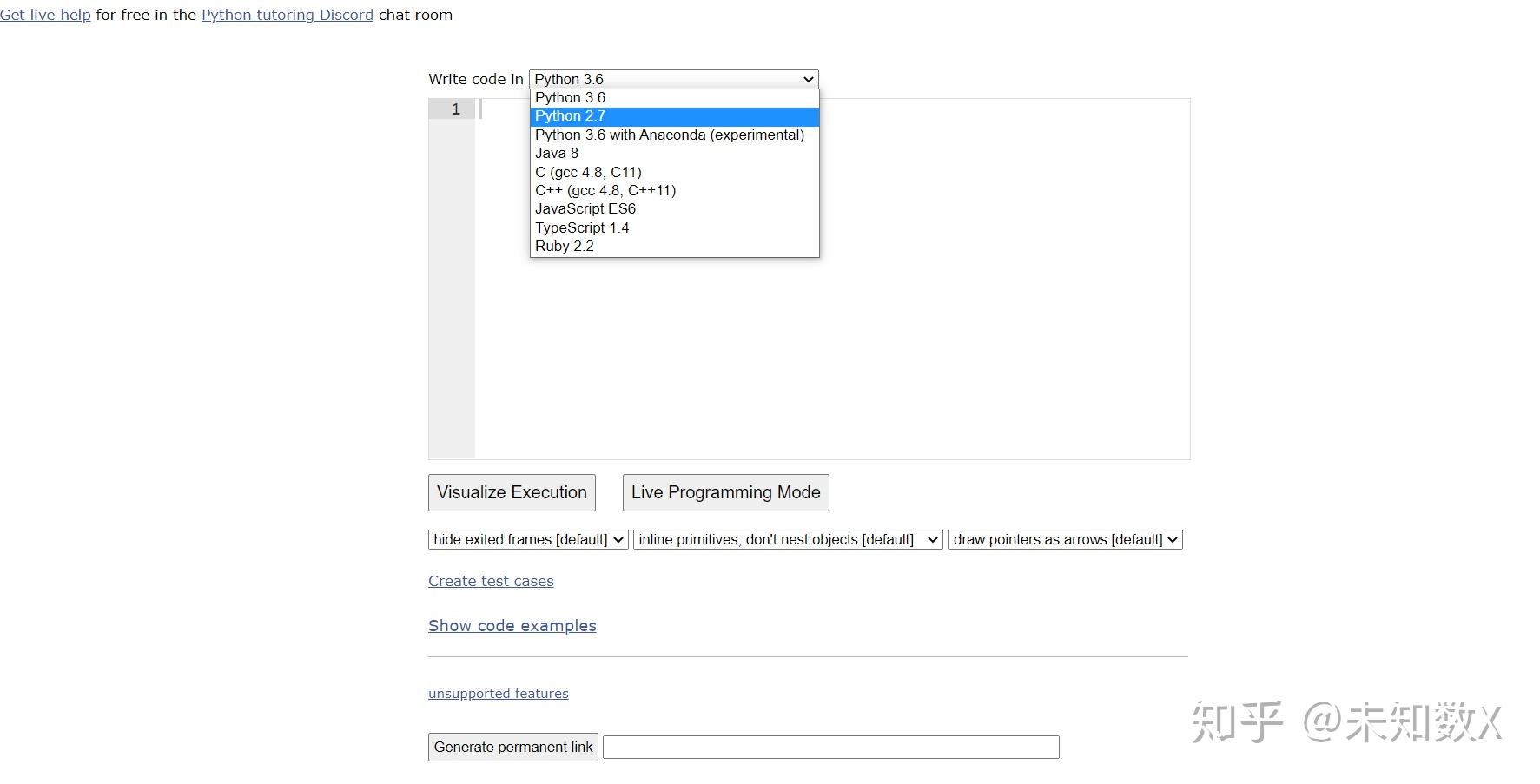Choose Python 2.7 from the dropdown
Screen dimensions: 1540x784
(x=571, y=116)
